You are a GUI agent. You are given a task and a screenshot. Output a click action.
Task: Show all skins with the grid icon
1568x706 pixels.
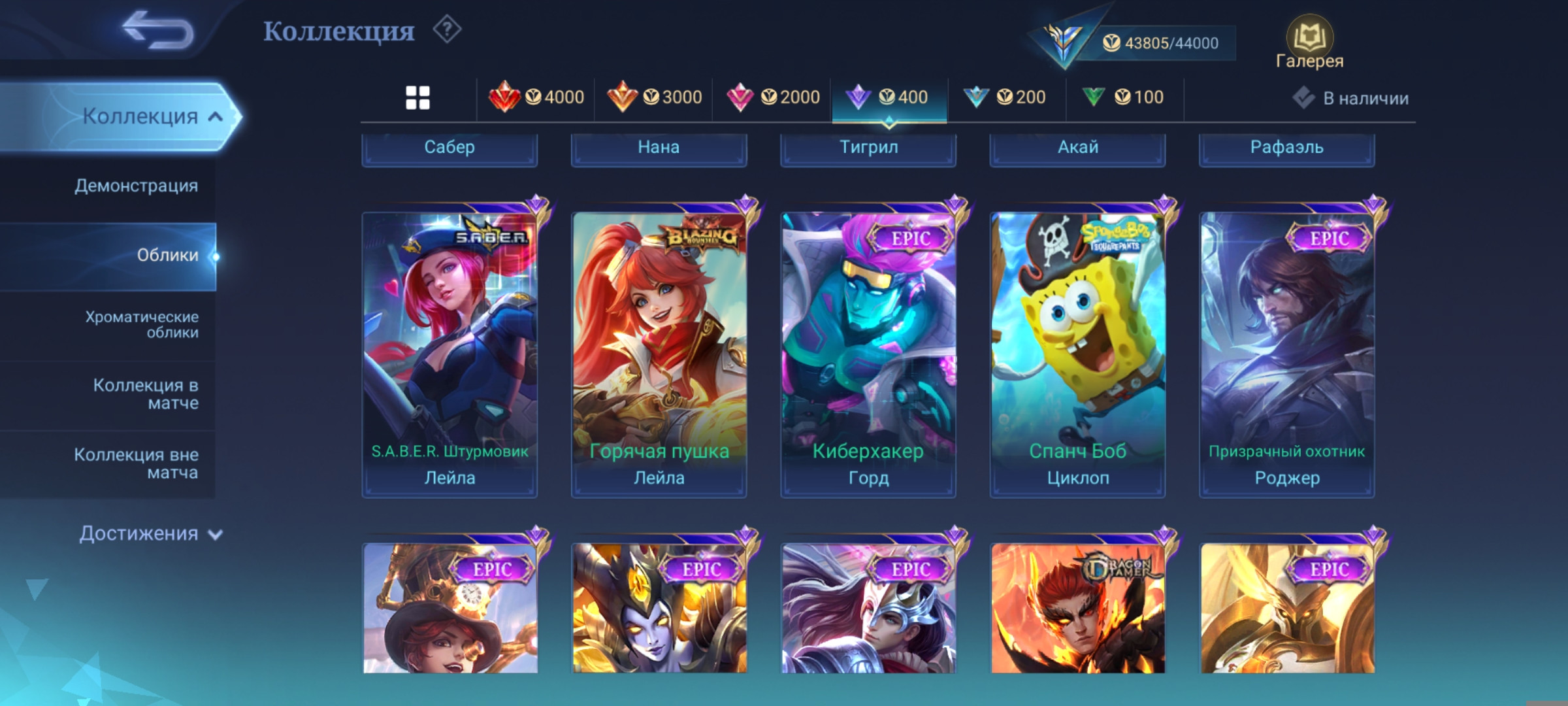tap(417, 97)
